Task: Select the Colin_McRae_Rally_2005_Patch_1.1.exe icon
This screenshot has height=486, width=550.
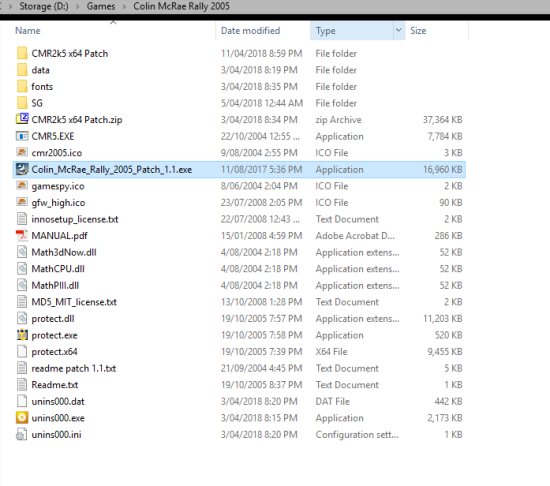Action: click(22, 169)
